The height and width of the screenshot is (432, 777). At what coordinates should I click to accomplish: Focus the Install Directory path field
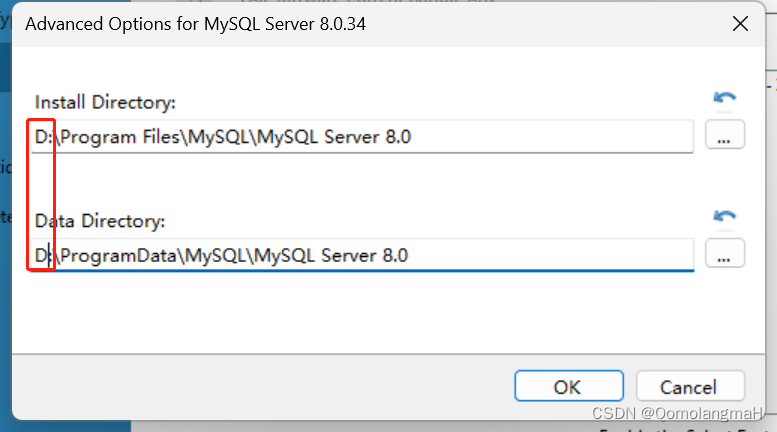click(362, 136)
